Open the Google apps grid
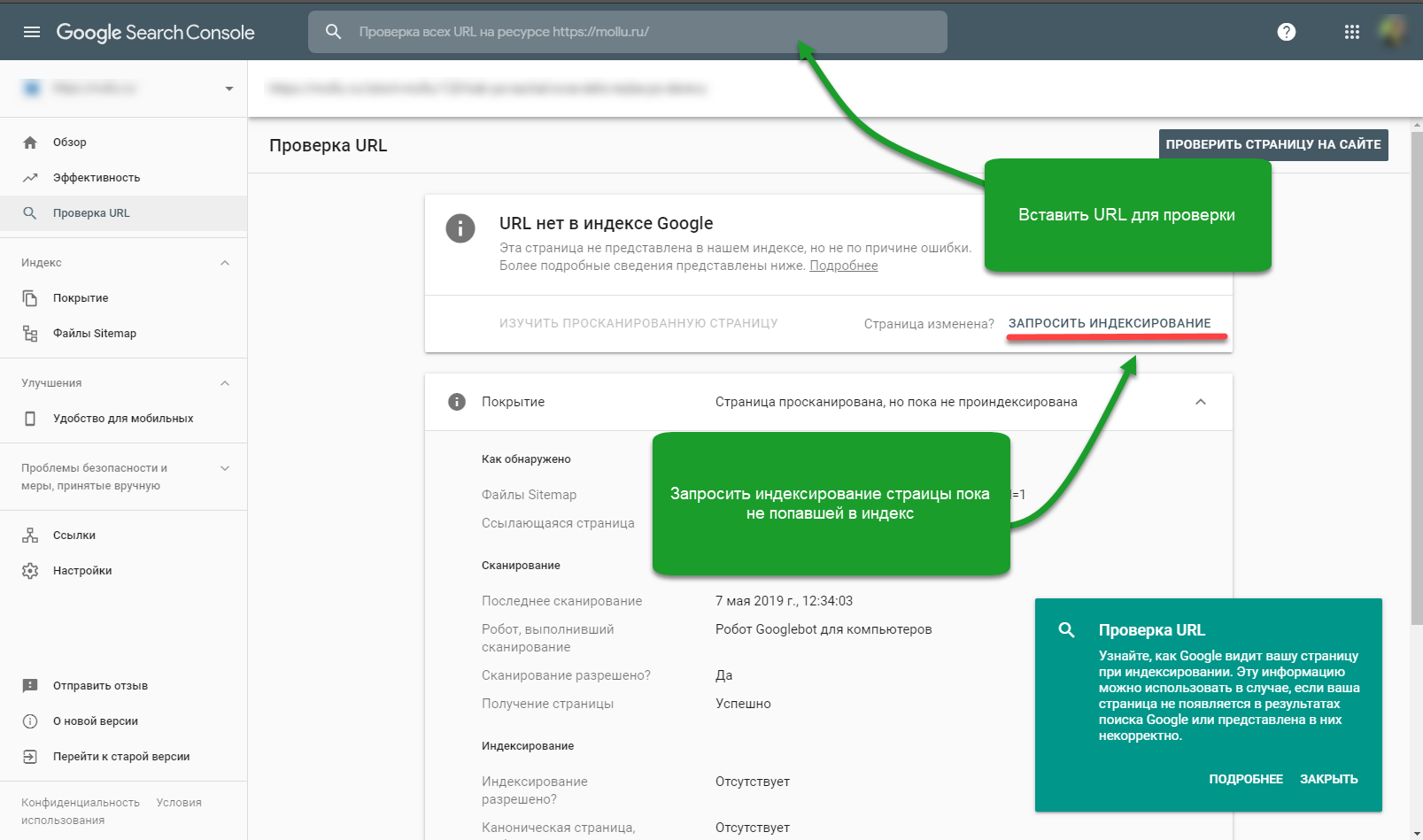The width and height of the screenshot is (1423, 840). (x=1352, y=32)
